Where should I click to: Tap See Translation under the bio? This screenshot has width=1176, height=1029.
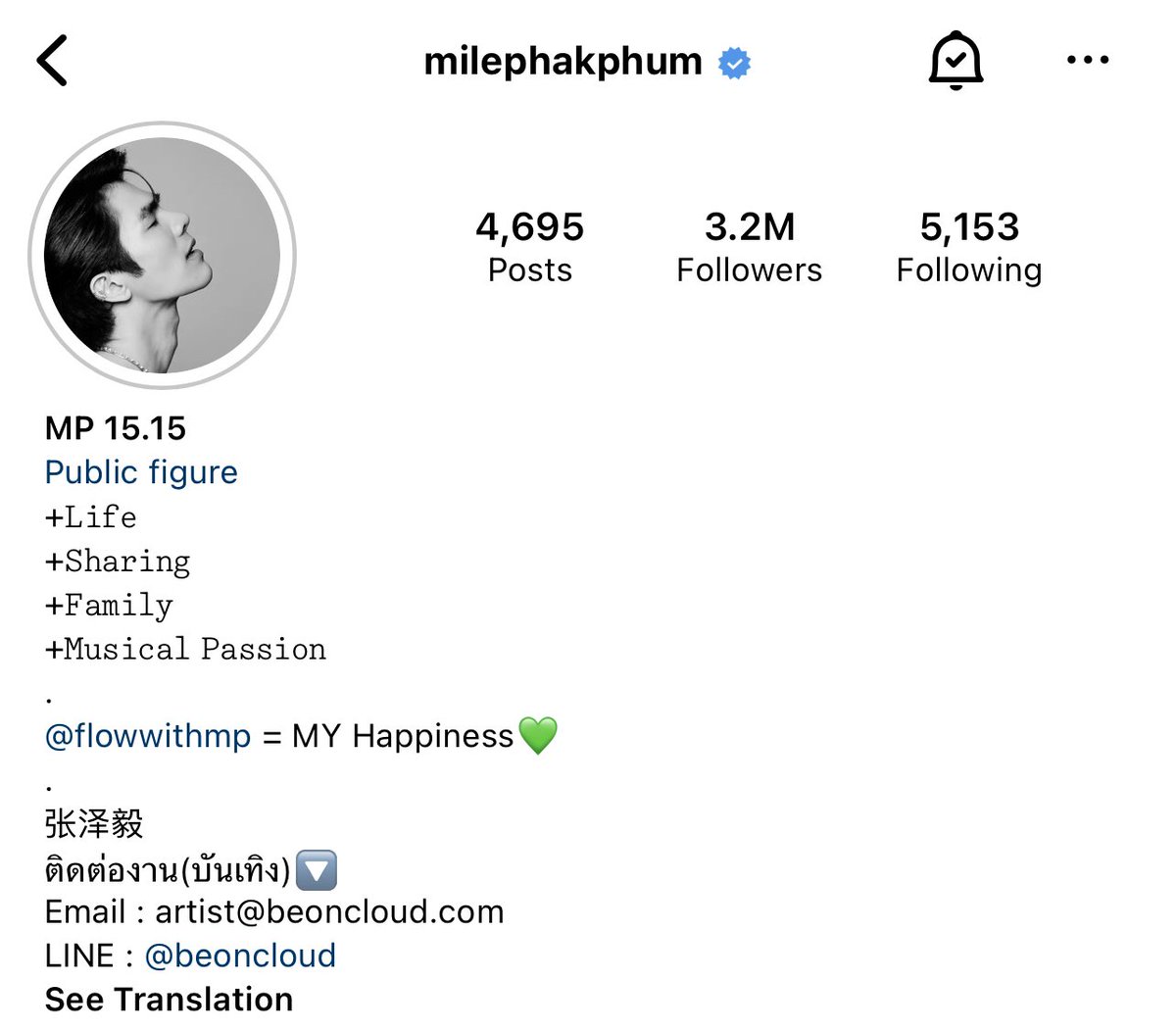click(169, 1000)
